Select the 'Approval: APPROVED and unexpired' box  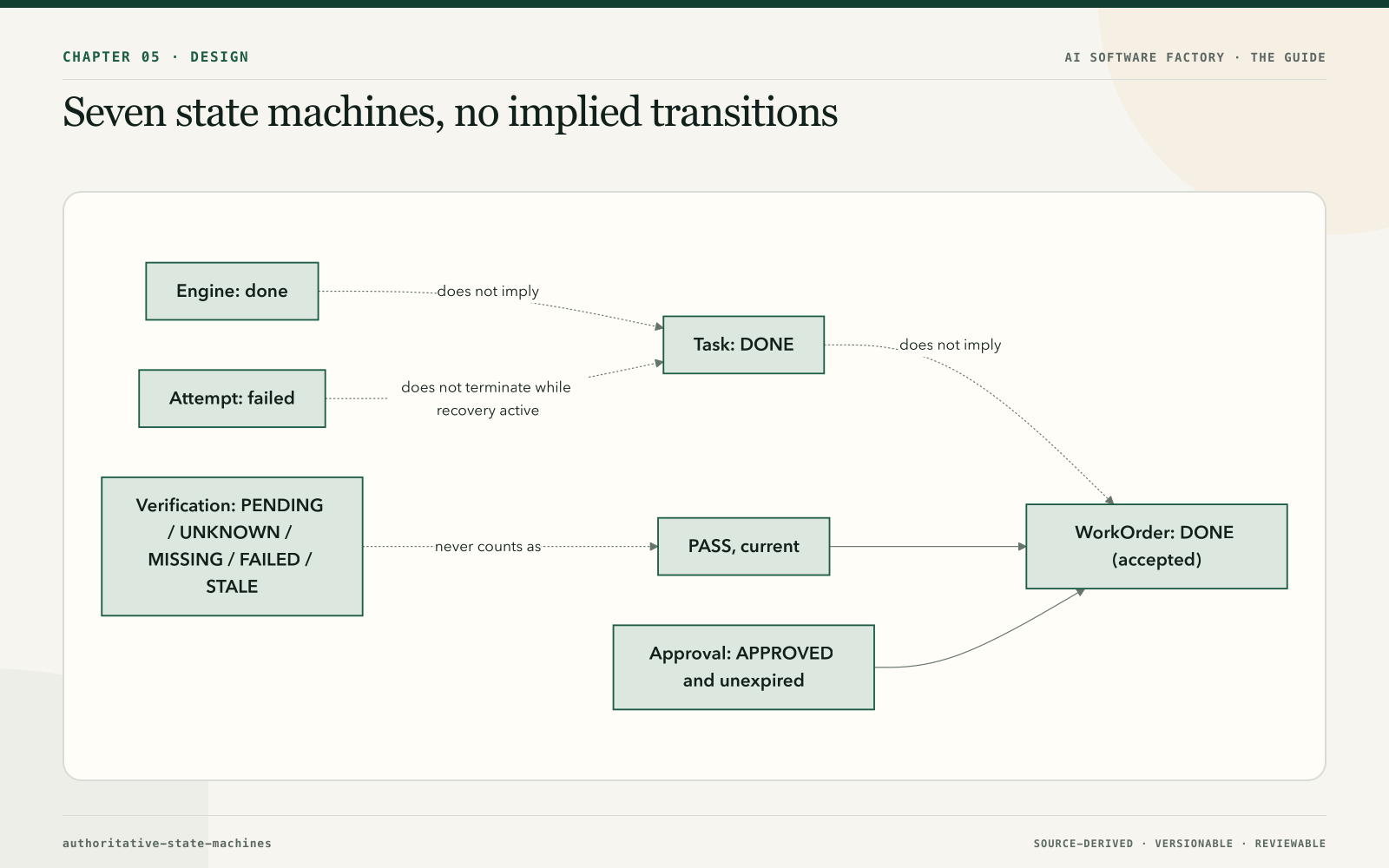click(743, 667)
